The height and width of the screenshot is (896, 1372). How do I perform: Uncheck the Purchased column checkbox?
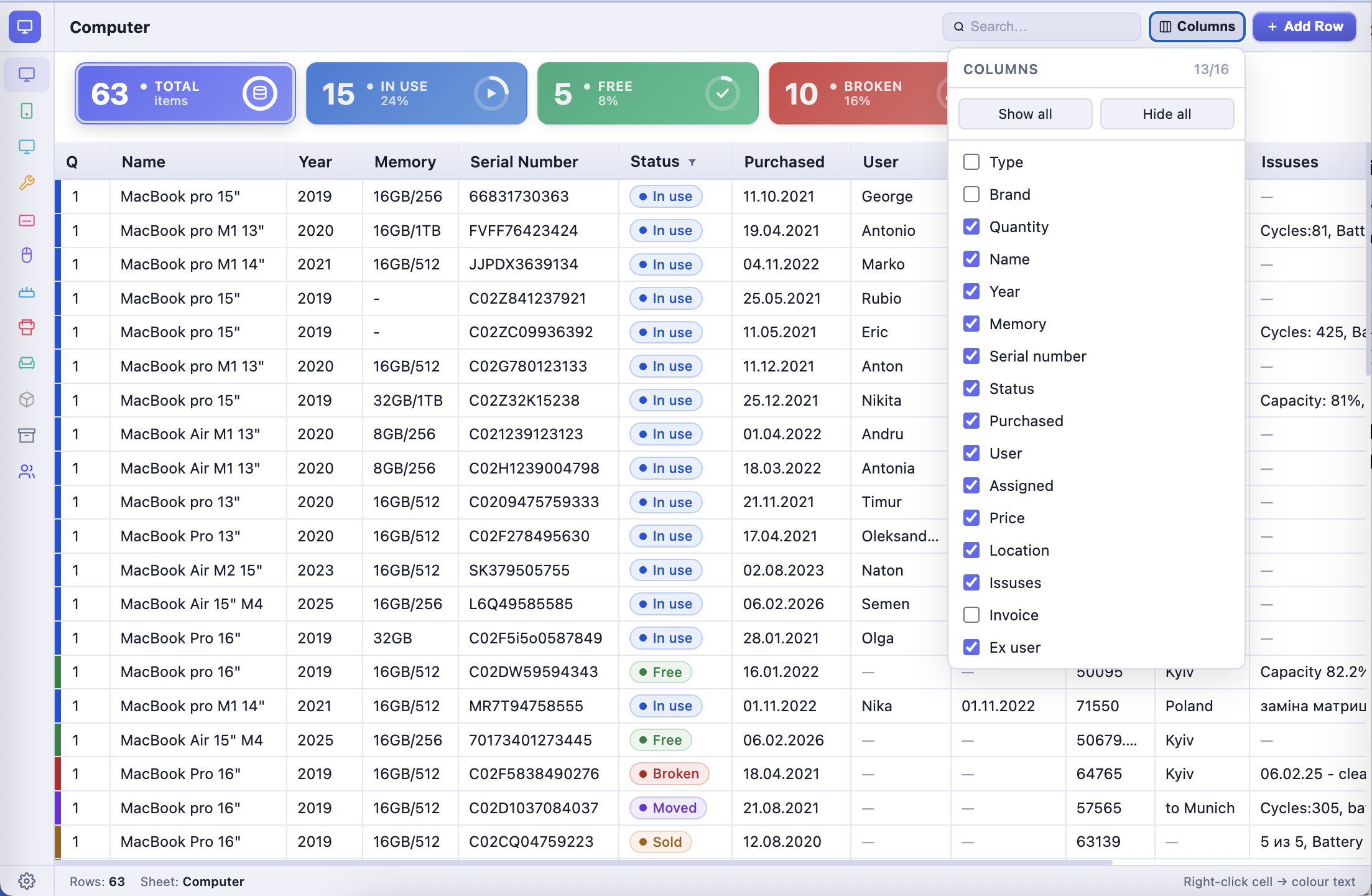[x=971, y=421]
